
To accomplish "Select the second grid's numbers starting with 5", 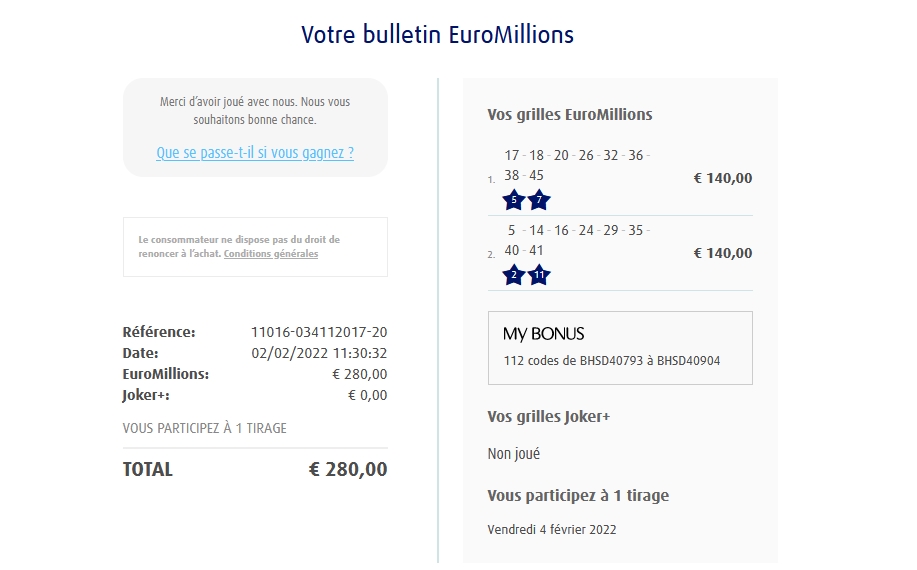I will (x=575, y=240).
